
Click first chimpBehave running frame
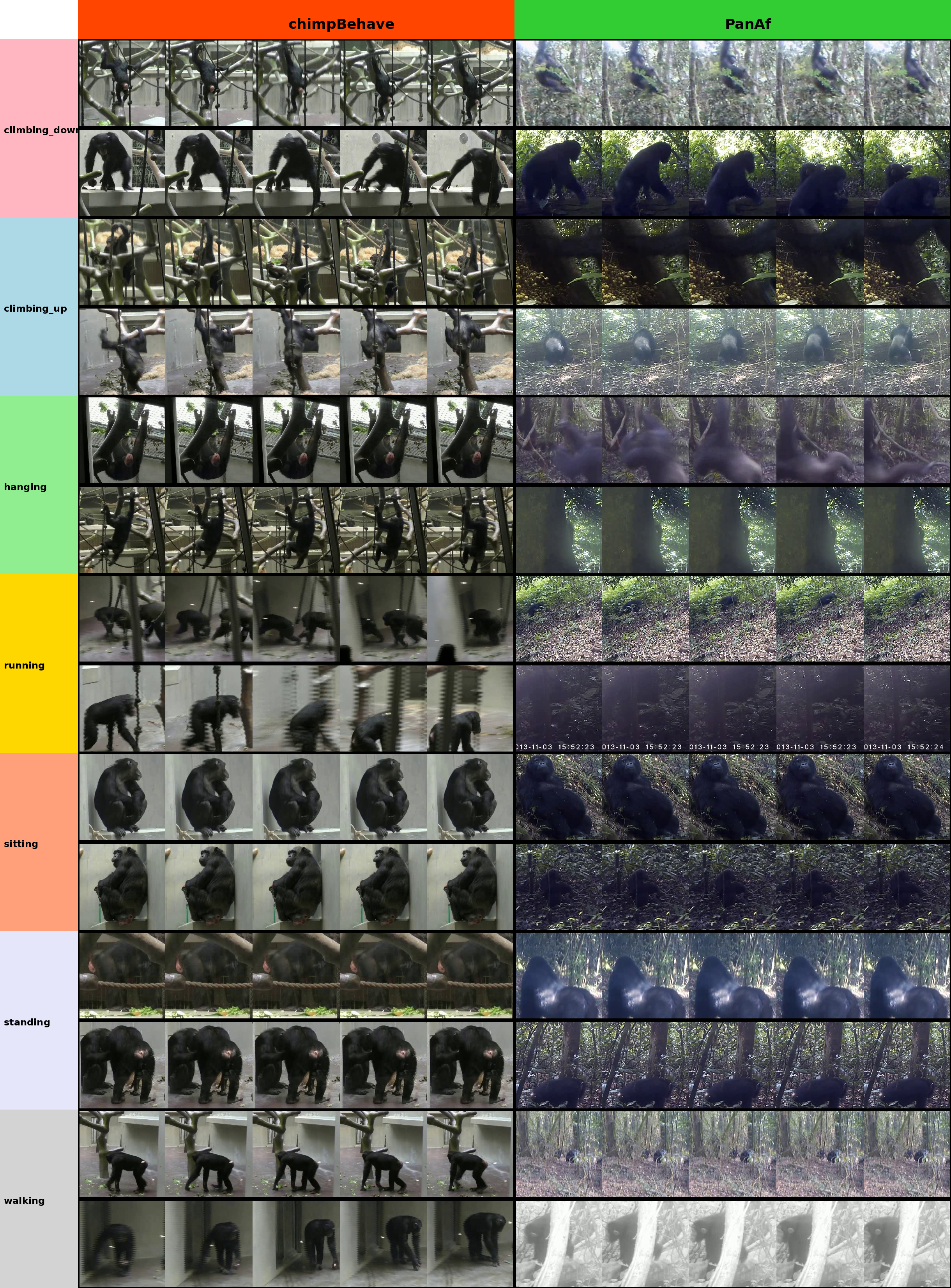pos(122,618)
